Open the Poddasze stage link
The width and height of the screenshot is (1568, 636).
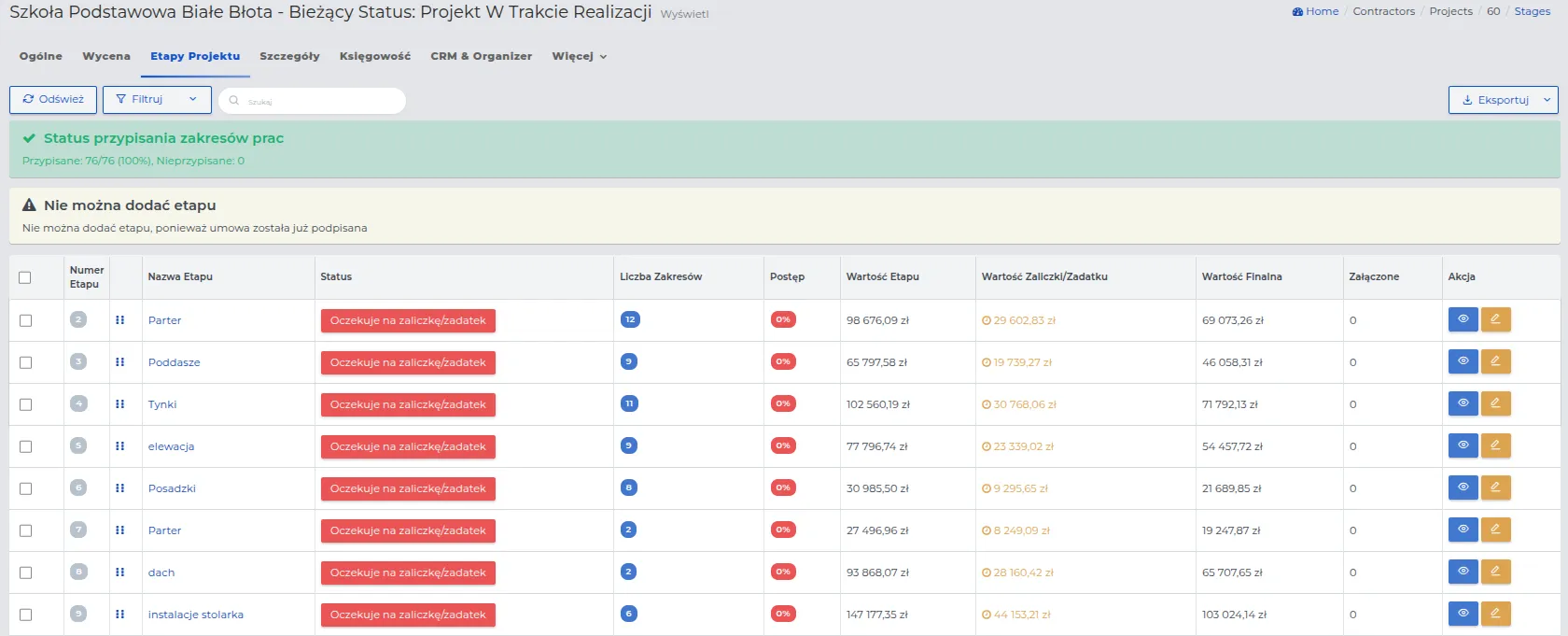tap(174, 362)
